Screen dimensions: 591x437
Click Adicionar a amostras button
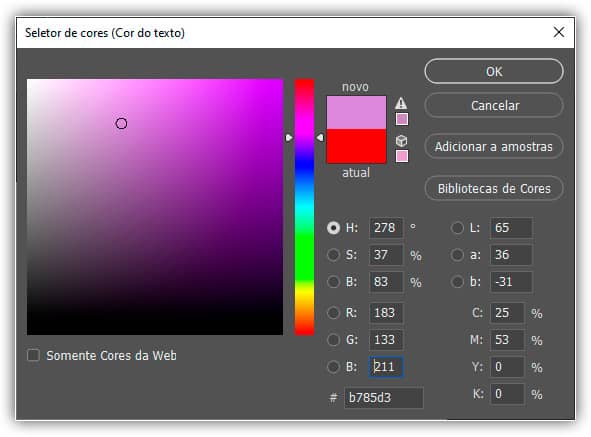(x=494, y=146)
